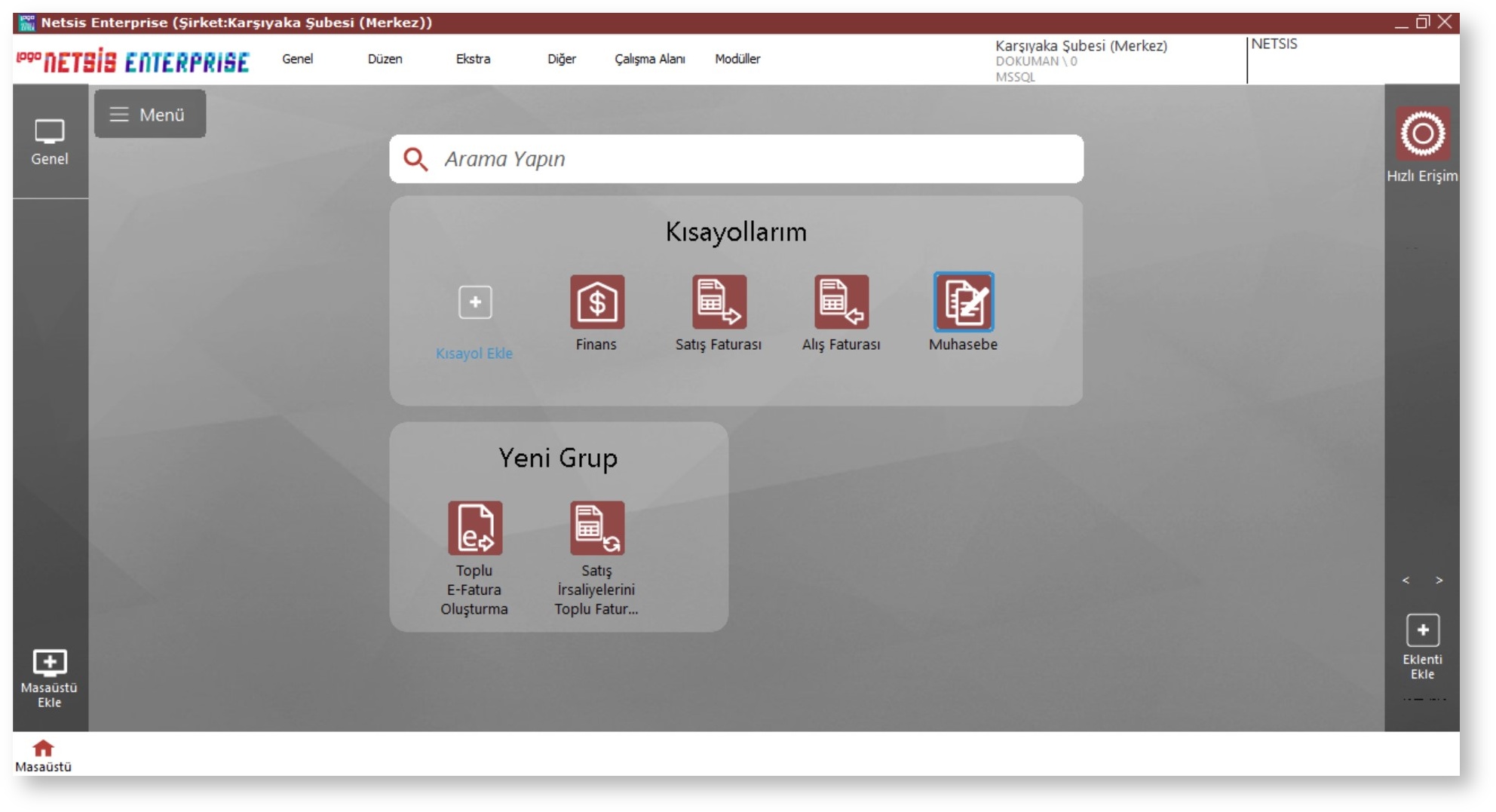Click the search magnifier icon
Viewport: 1496px width, 812px height.
[415, 159]
